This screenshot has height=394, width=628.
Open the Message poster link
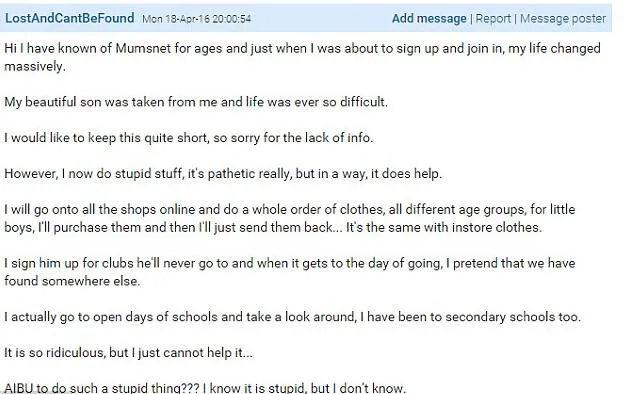pos(563,18)
